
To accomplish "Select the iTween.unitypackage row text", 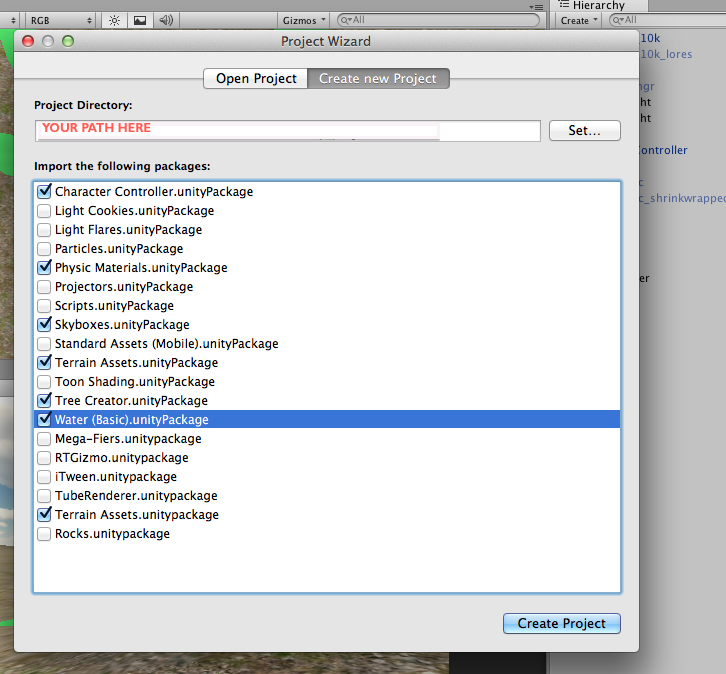I will (x=116, y=476).
